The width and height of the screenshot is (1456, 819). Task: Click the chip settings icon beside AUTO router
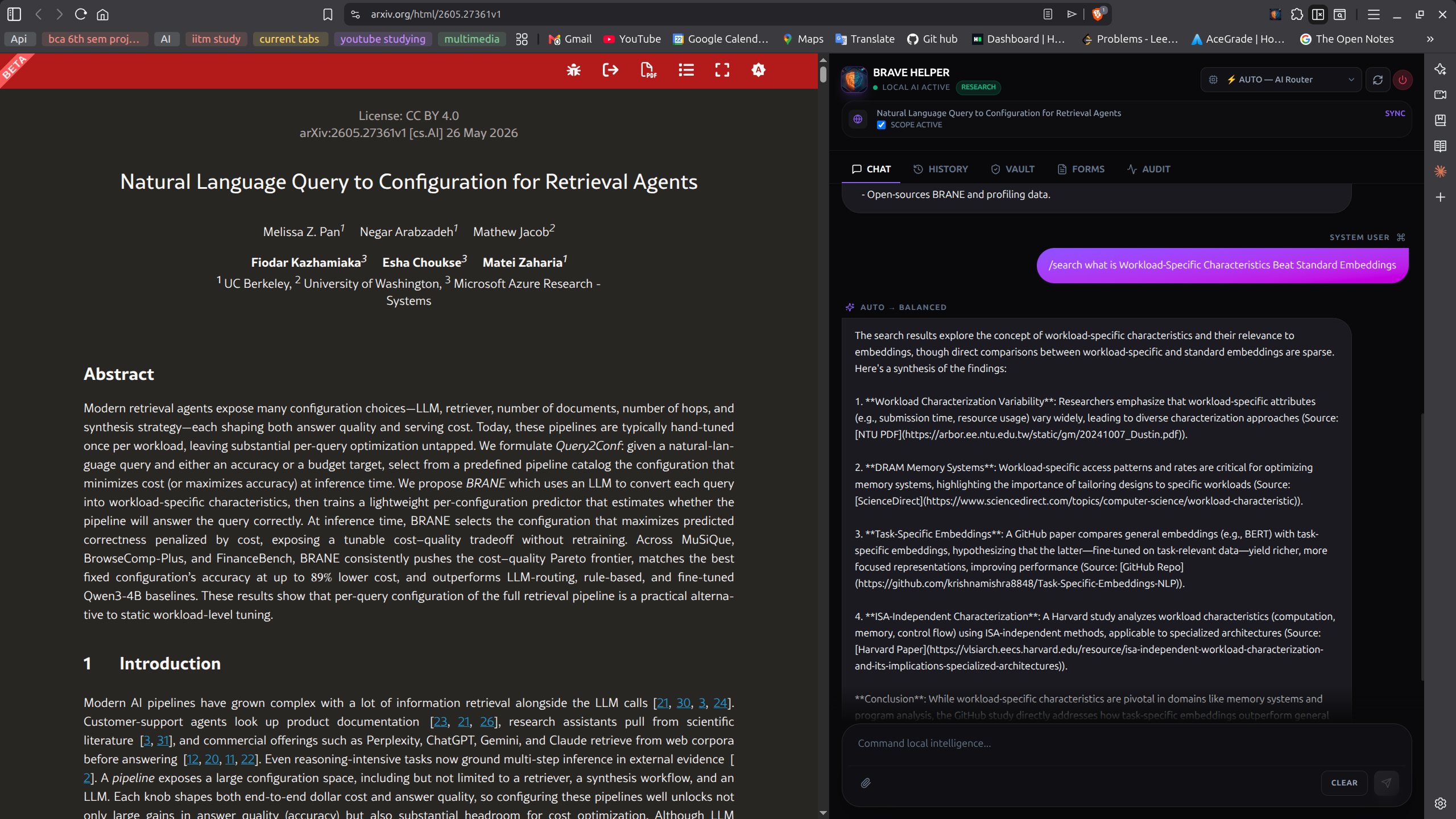pos(1213,80)
